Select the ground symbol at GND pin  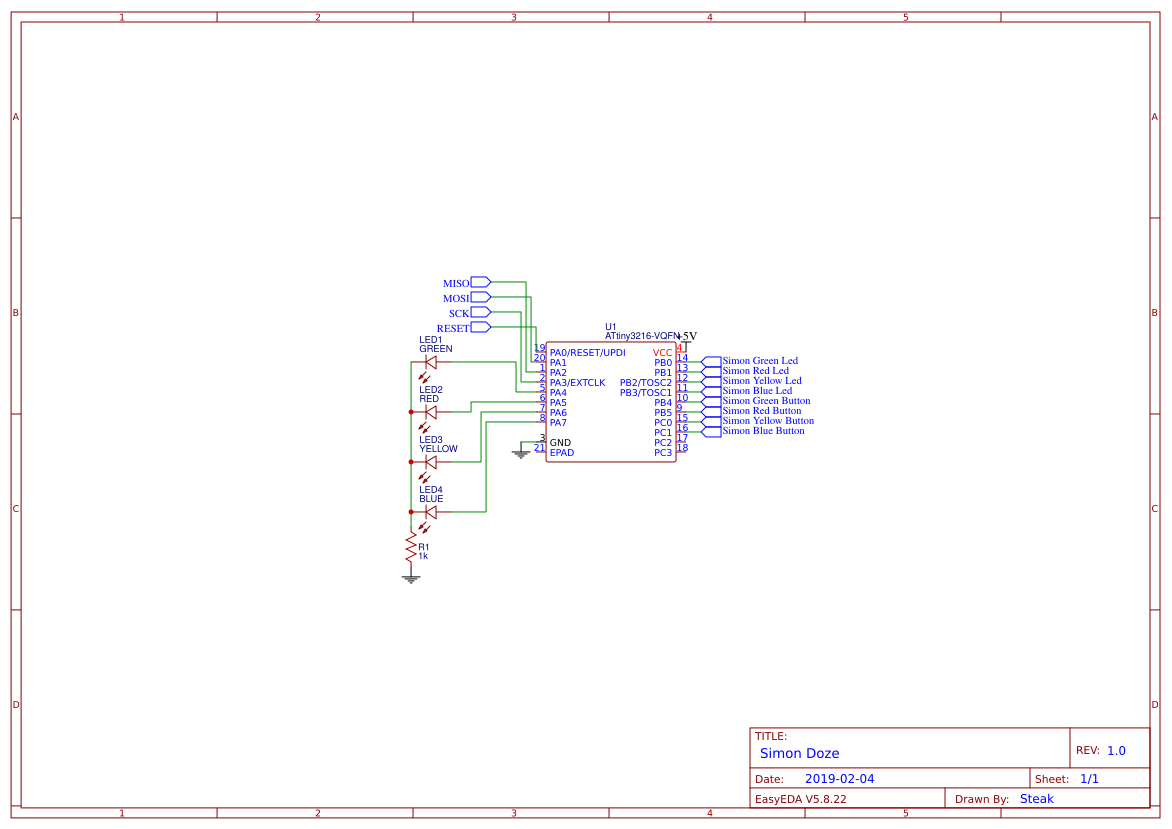click(520, 454)
